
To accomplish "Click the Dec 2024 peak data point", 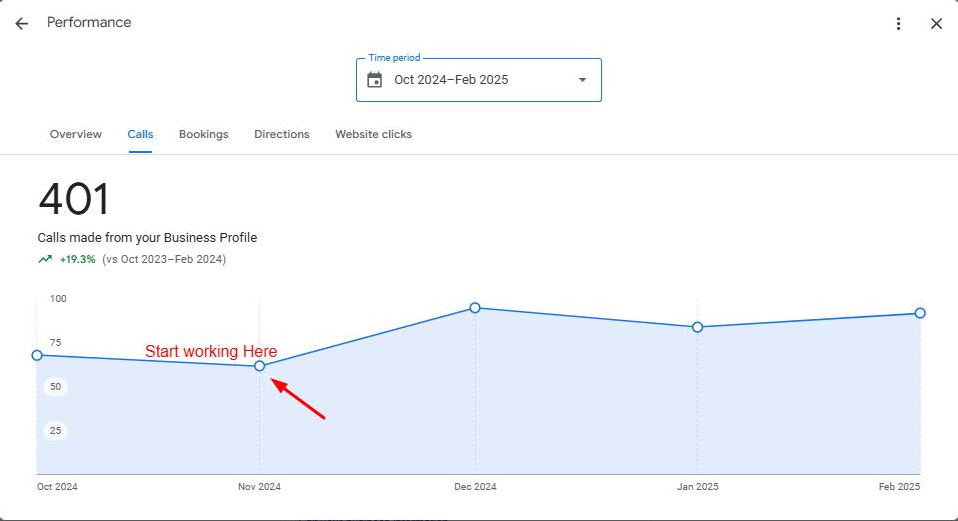I will coord(475,308).
